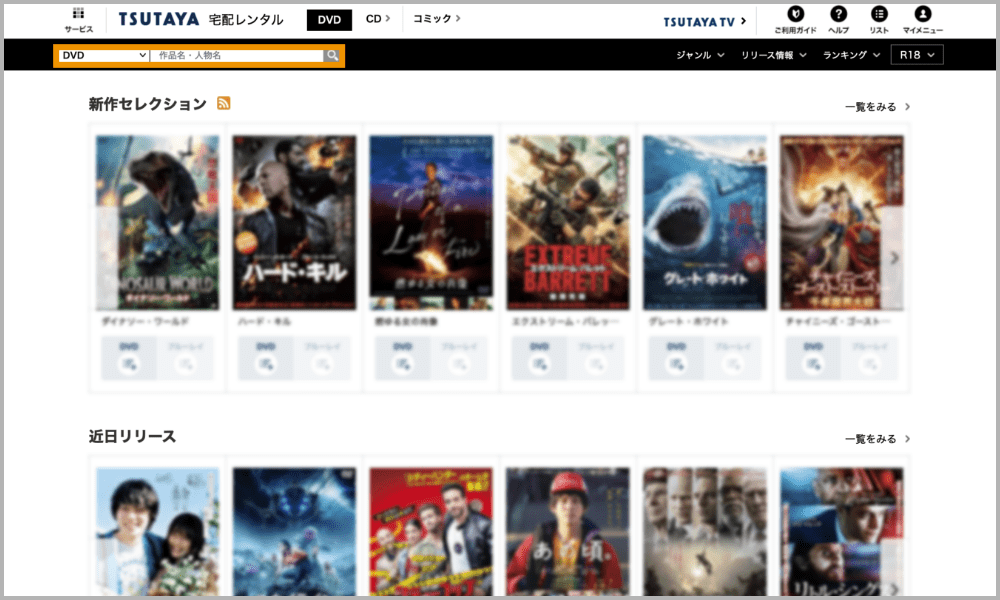The image size is (1000, 600).
Task: Open the TSUTAYA TV link
Action: (x=703, y=21)
